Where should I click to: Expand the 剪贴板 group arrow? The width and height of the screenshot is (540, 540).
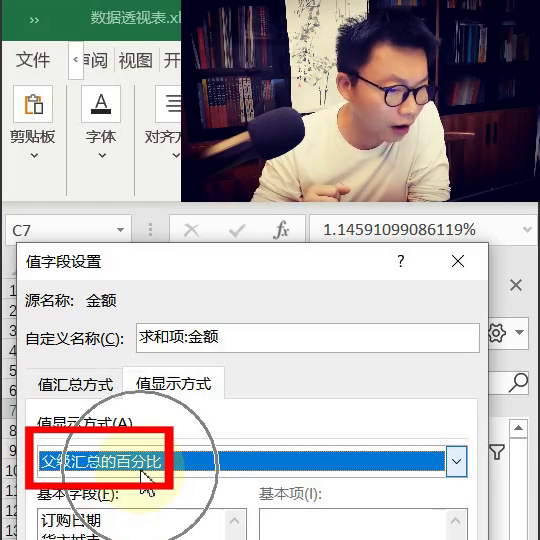pyautogui.click(x=34, y=155)
